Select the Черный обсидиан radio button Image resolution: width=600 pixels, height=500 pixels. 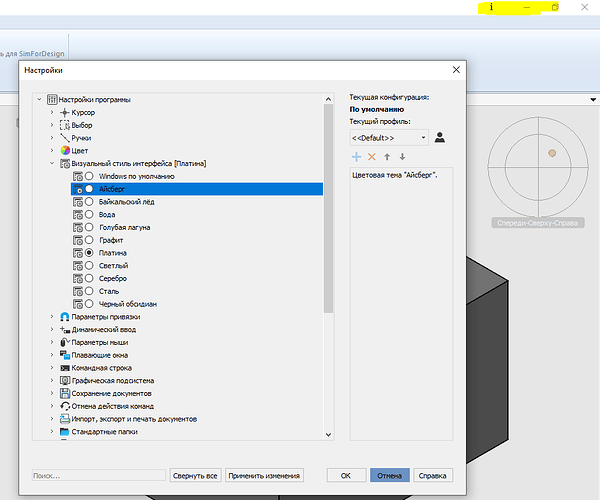[x=89, y=304]
